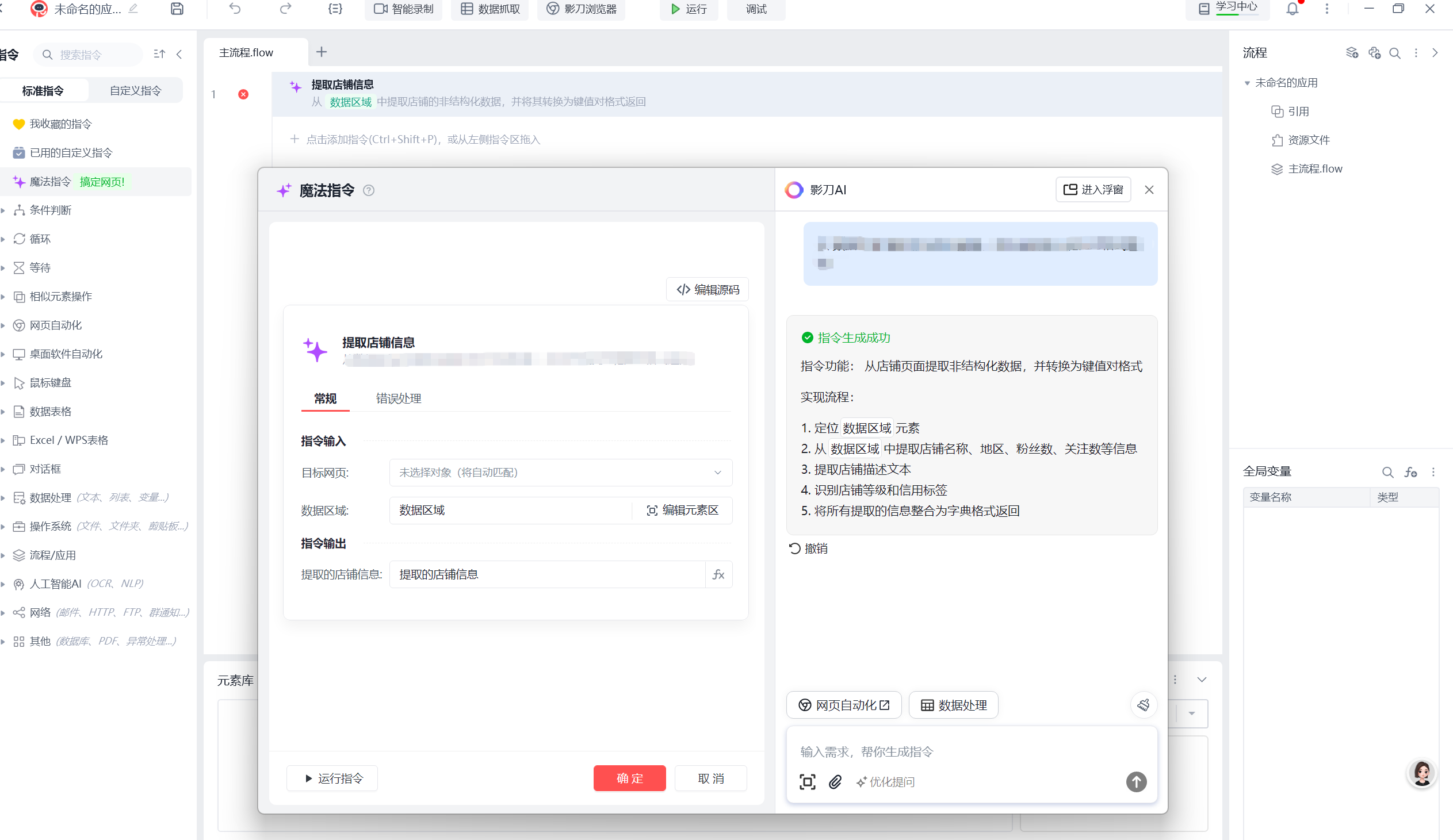Switch to the 错误处理 tab

click(x=398, y=398)
